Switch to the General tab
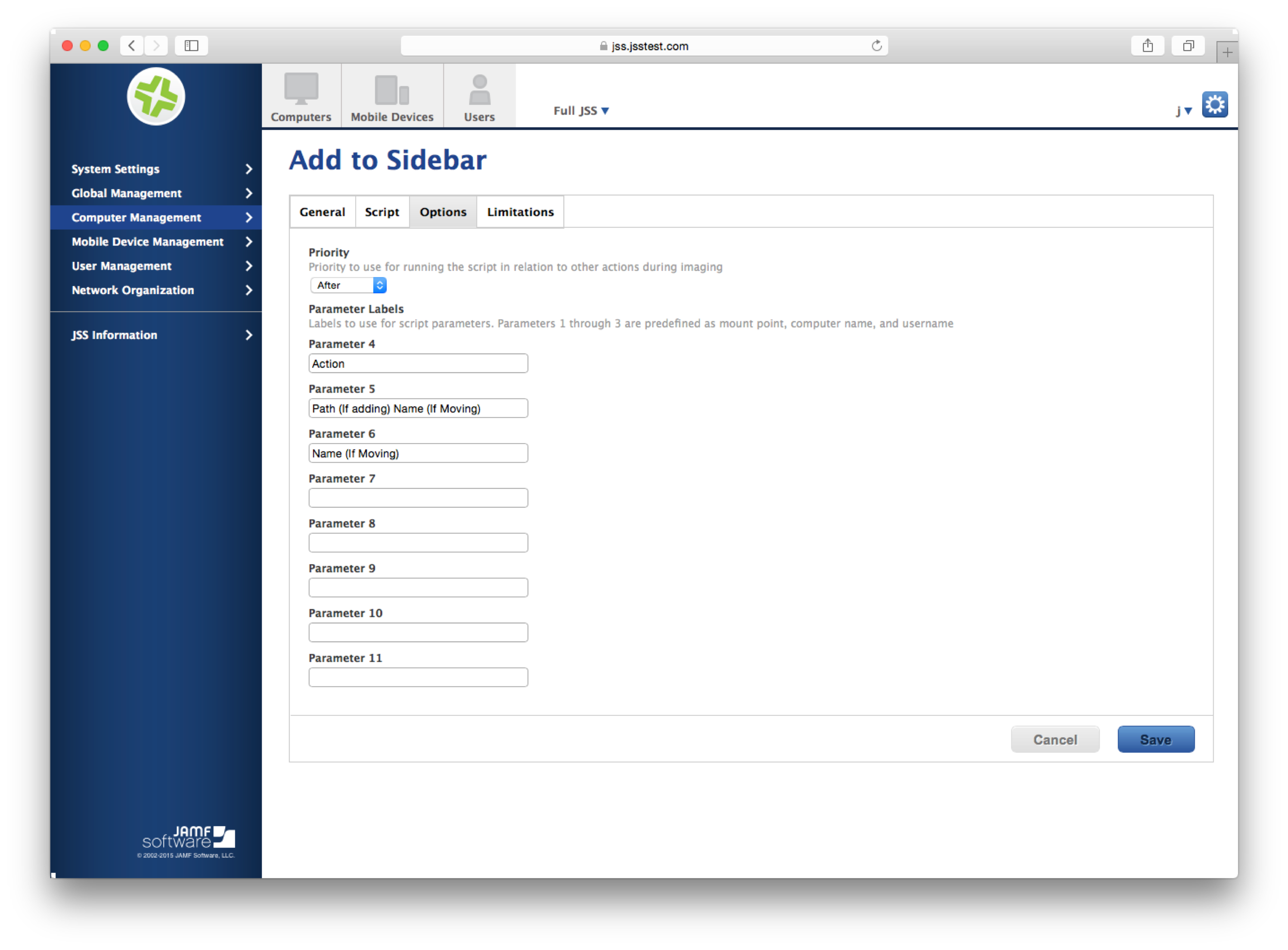 pyautogui.click(x=323, y=211)
